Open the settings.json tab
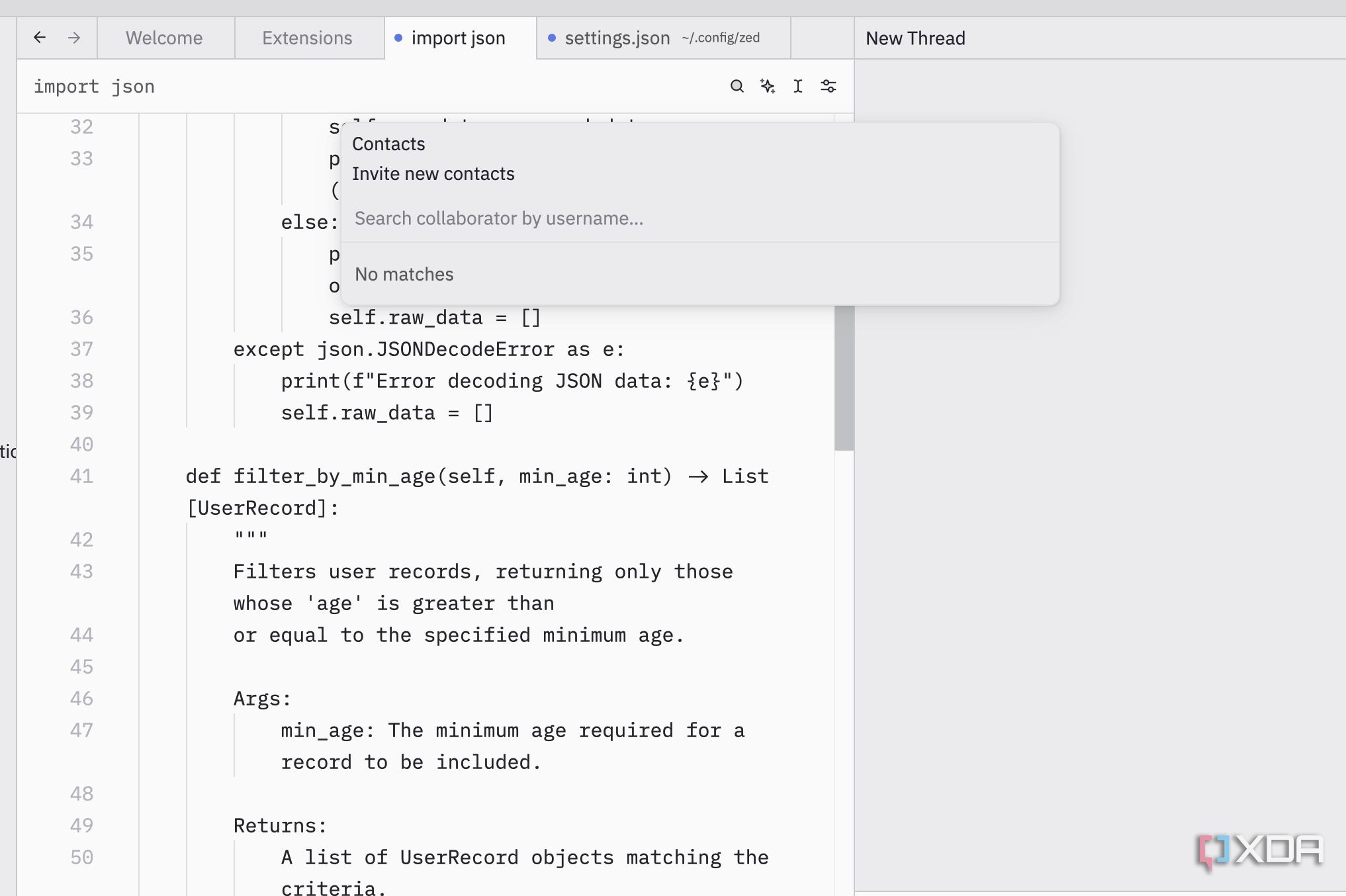The height and width of the screenshot is (896, 1346). (663, 38)
